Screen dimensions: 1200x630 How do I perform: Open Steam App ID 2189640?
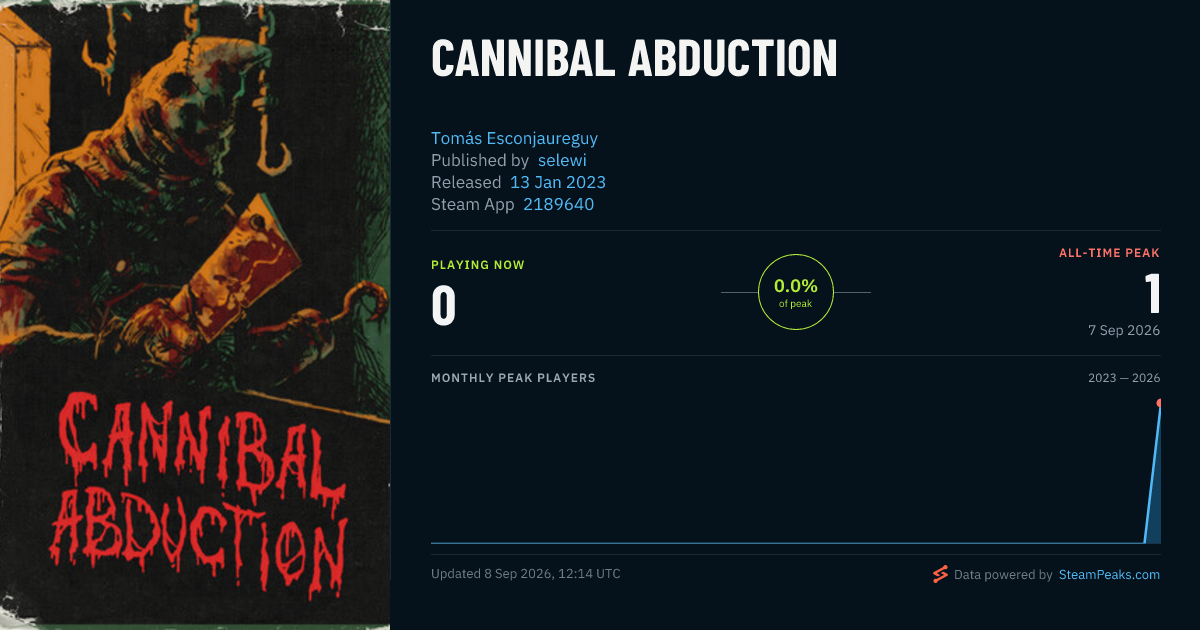pyautogui.click(x=558, y=204)
